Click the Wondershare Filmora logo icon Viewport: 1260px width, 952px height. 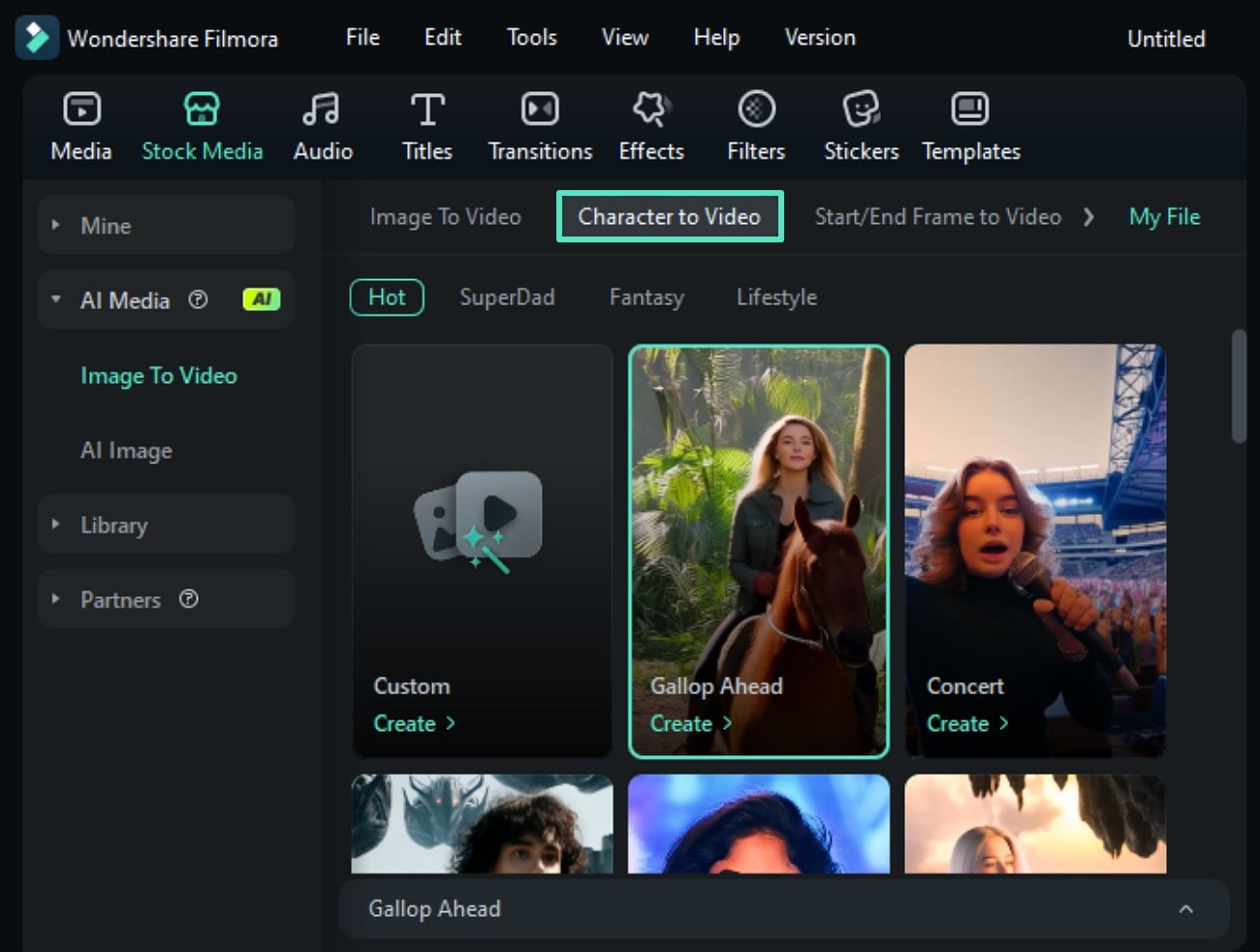37,38
